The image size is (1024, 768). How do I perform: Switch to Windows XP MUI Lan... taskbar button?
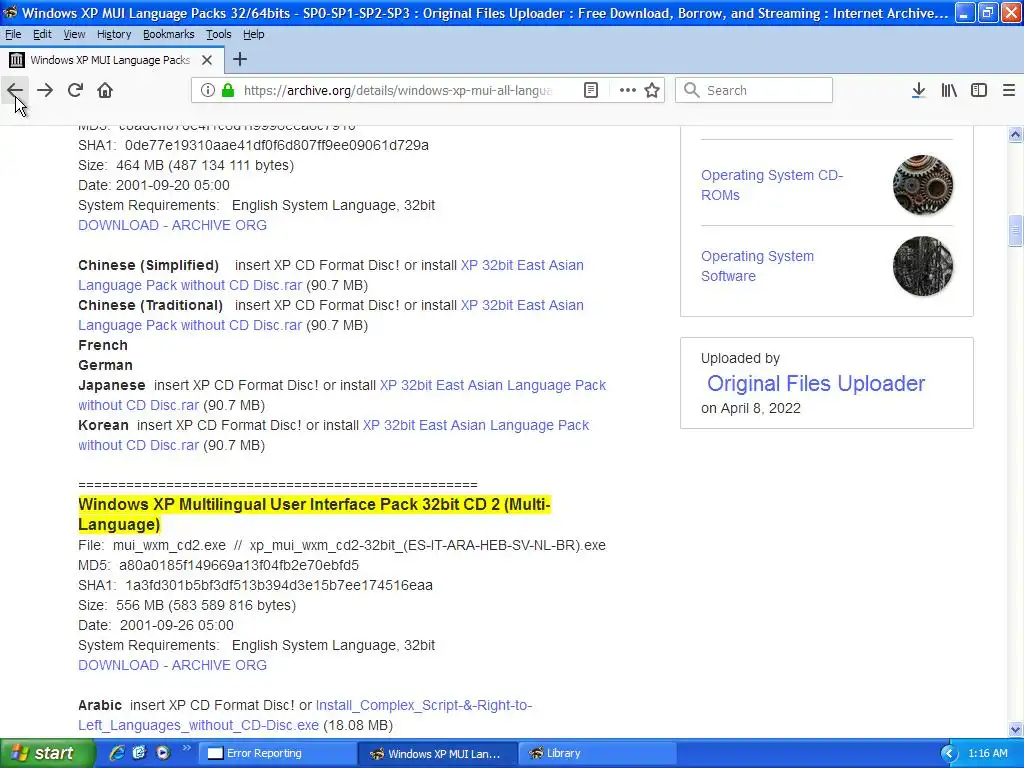coord(438,754)
